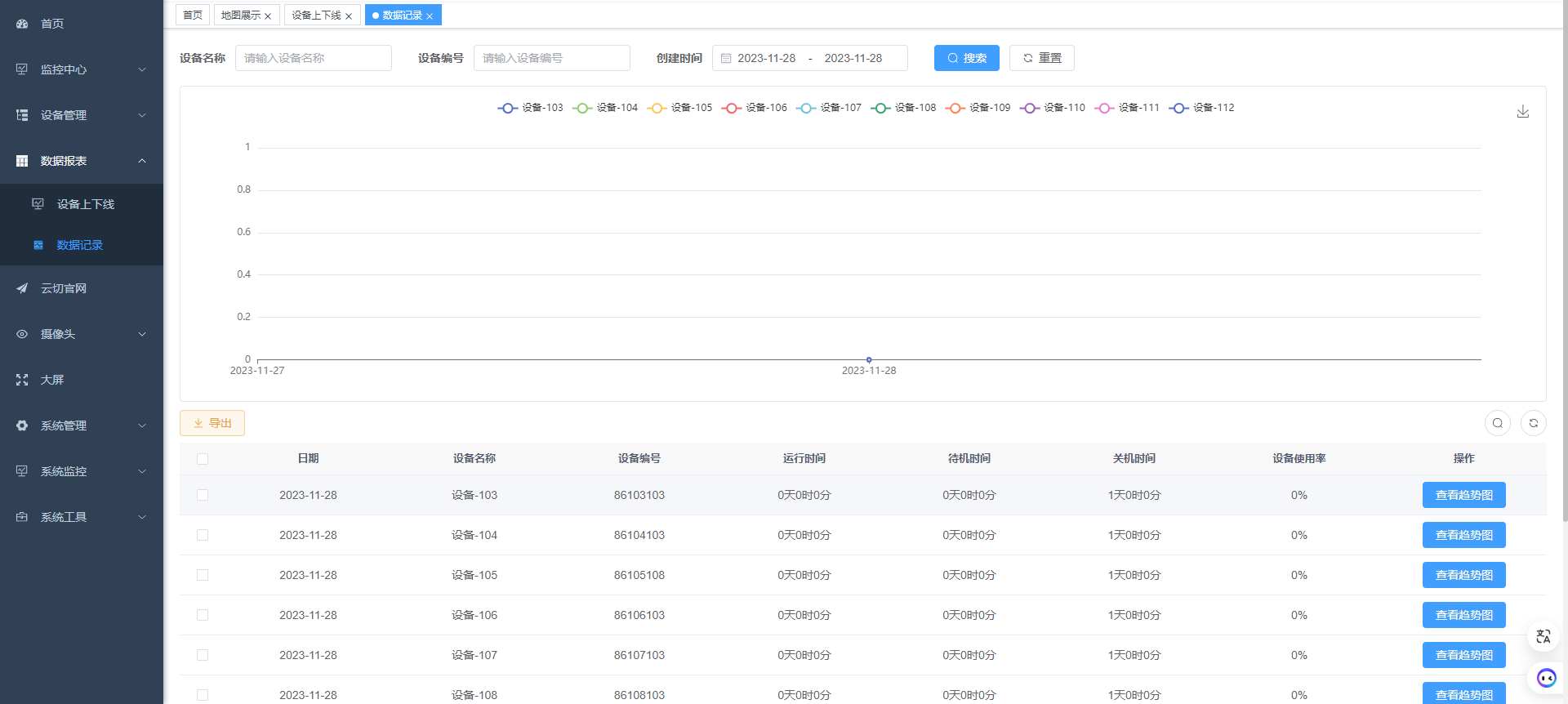This screenshot has width=1568, height=704.
Task: Expand the 设备管理 menu chevron
Action: 142,115
